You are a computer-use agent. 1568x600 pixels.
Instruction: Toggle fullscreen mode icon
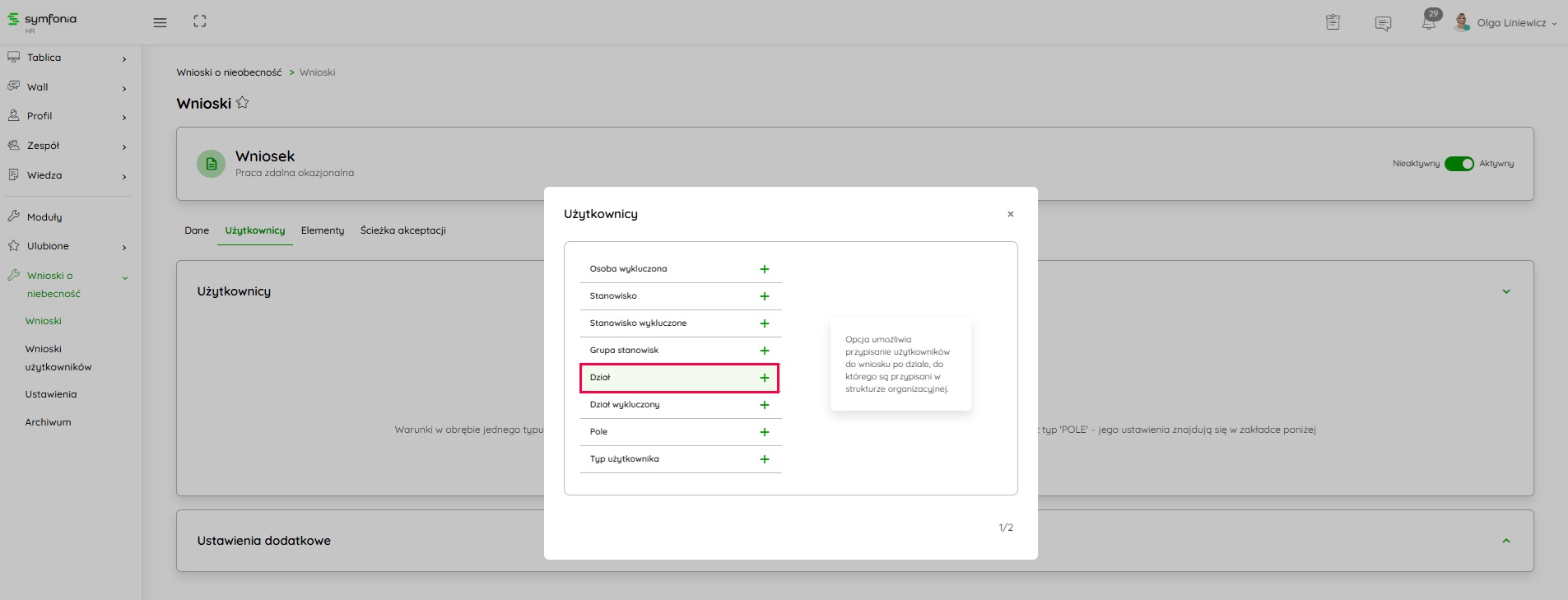pyautogui.click(x=200, y=21)
